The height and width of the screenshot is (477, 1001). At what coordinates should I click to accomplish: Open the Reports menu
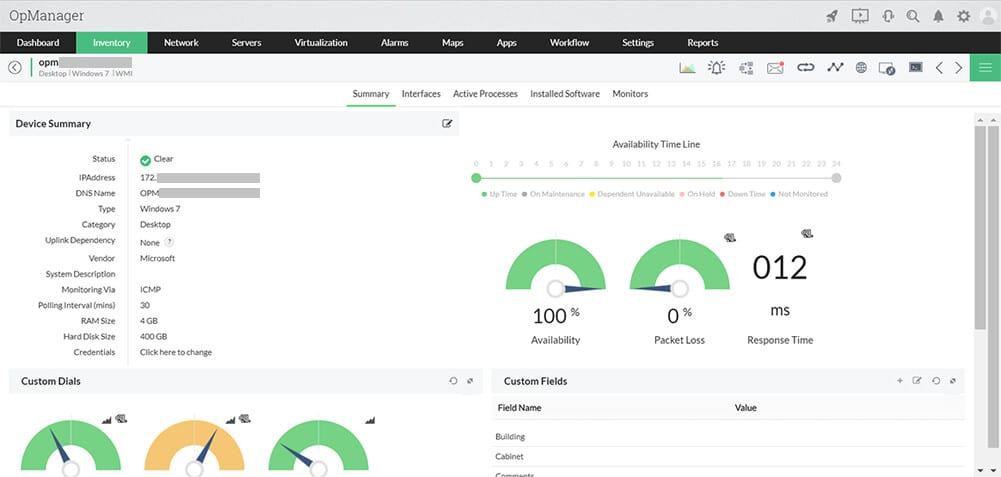coord(703,43)
